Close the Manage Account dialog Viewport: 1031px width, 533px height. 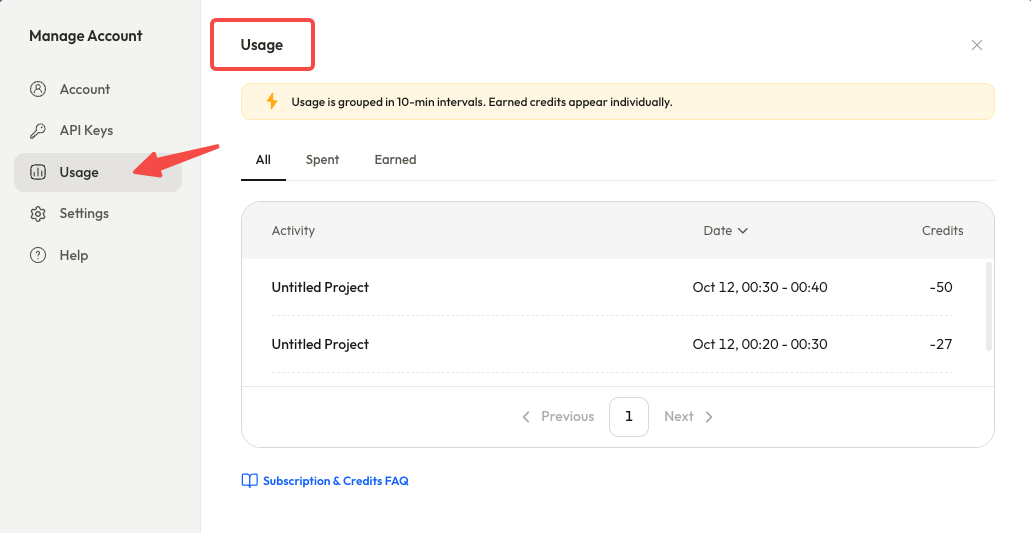[977, 45]
